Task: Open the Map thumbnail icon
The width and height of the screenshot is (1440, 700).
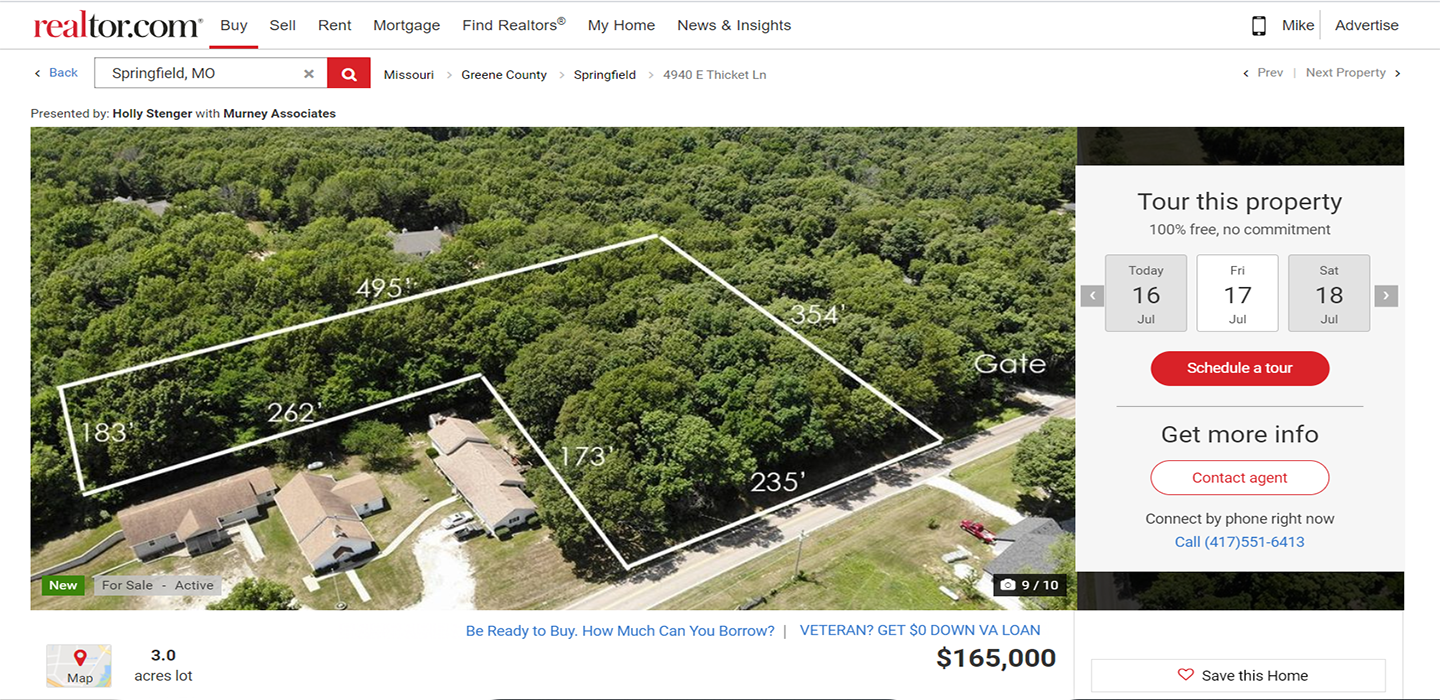Action: coord(79,666)
